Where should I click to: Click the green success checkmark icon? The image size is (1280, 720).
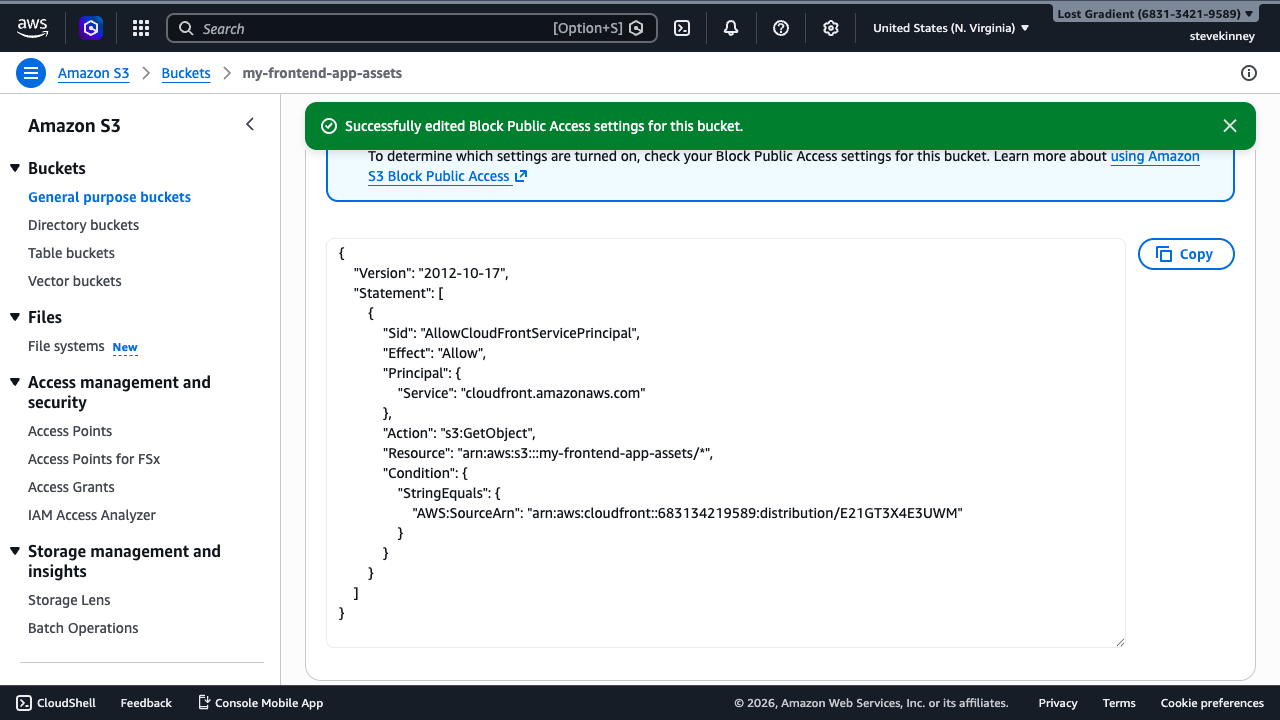(x=328, y=126)
